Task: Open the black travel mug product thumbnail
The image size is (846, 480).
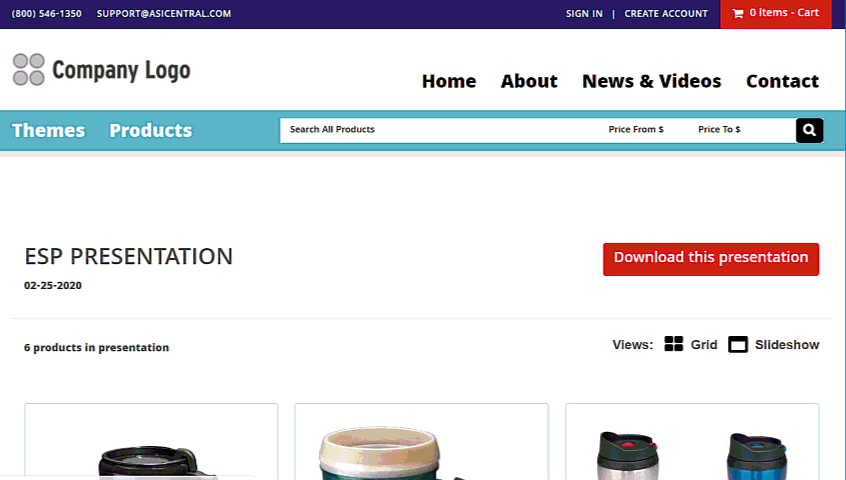Action: click(151, 441)
